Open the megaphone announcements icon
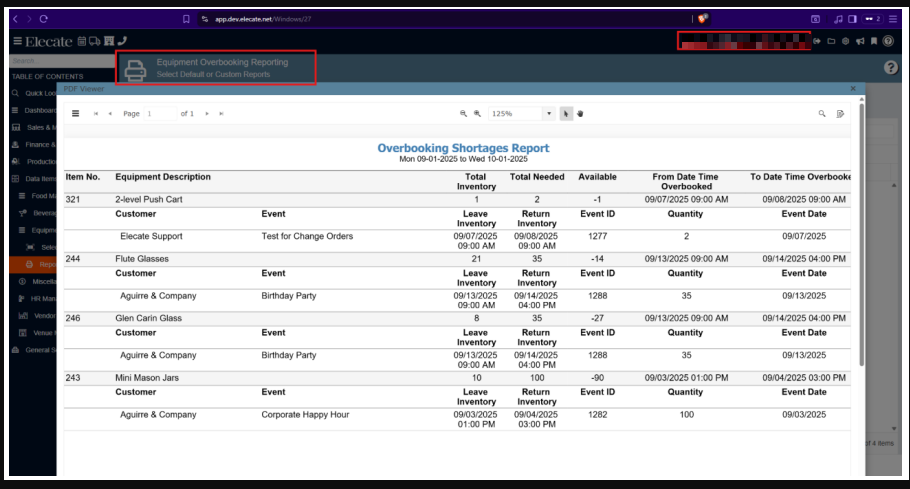Screen dimensions: 910x489 [x=859, y=41]
